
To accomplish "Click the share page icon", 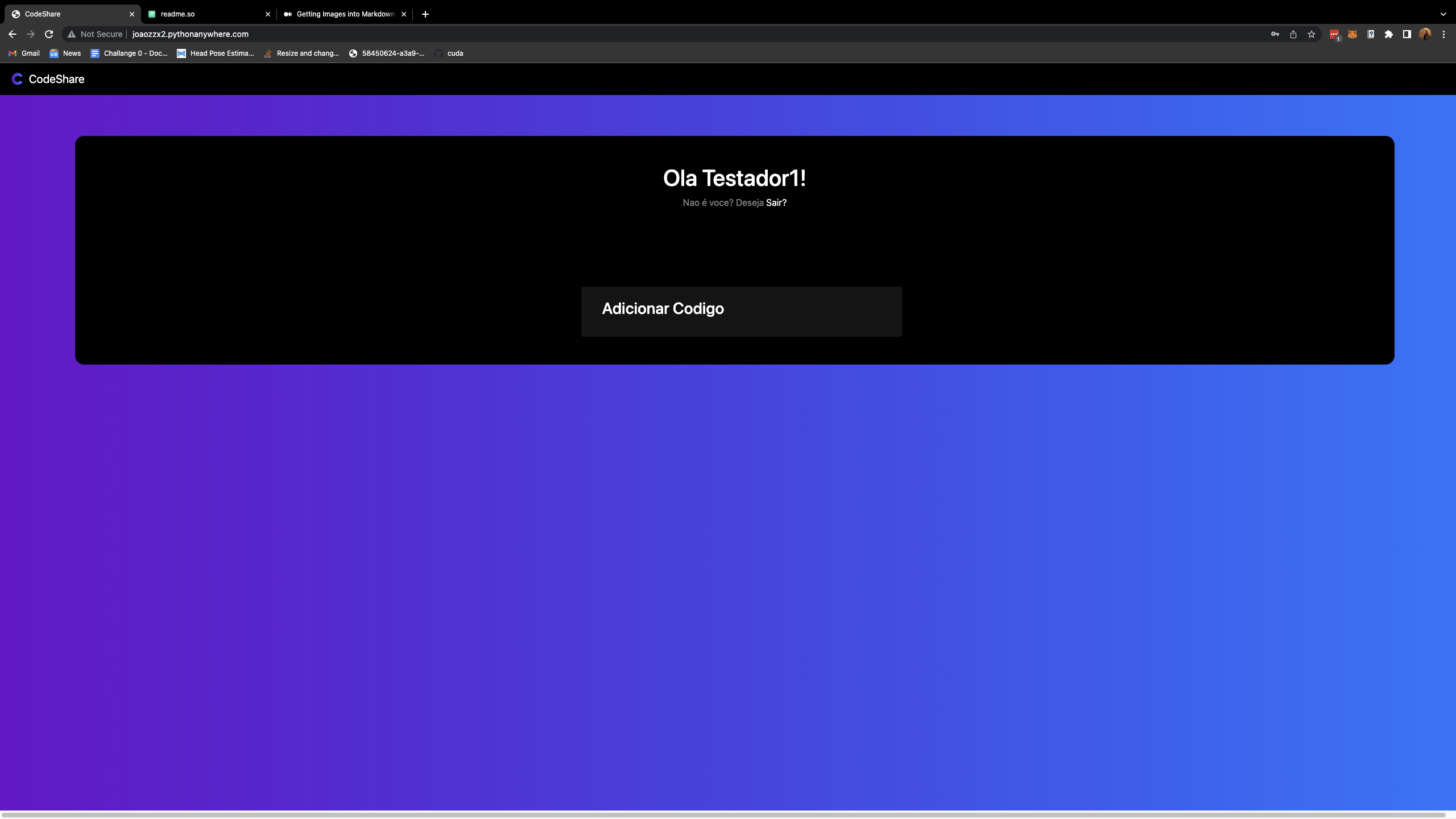I will (x=1293, y=34).
